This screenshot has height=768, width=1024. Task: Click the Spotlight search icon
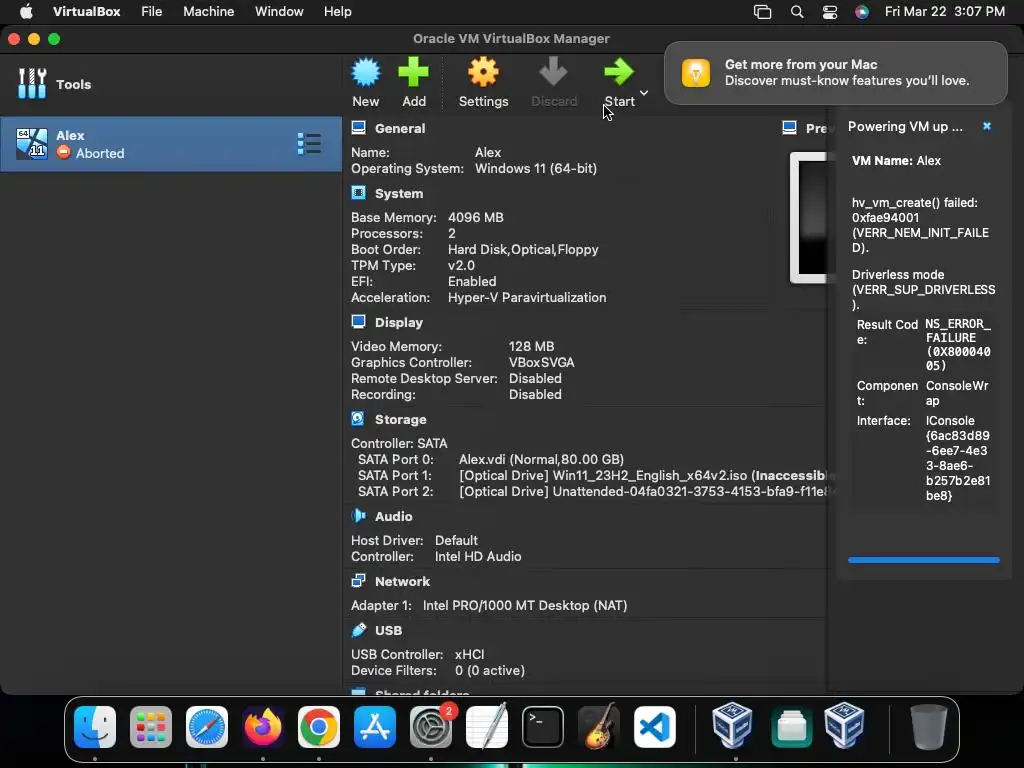click(797, 12)
